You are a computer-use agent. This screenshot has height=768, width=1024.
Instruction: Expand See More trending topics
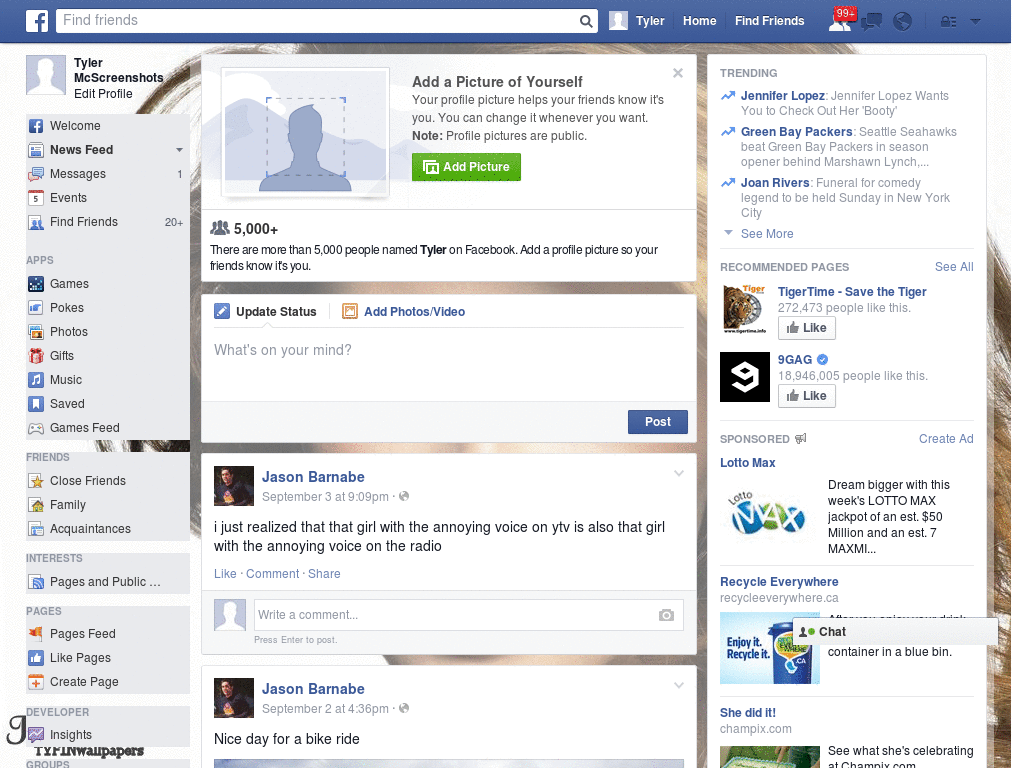[767, 234]
